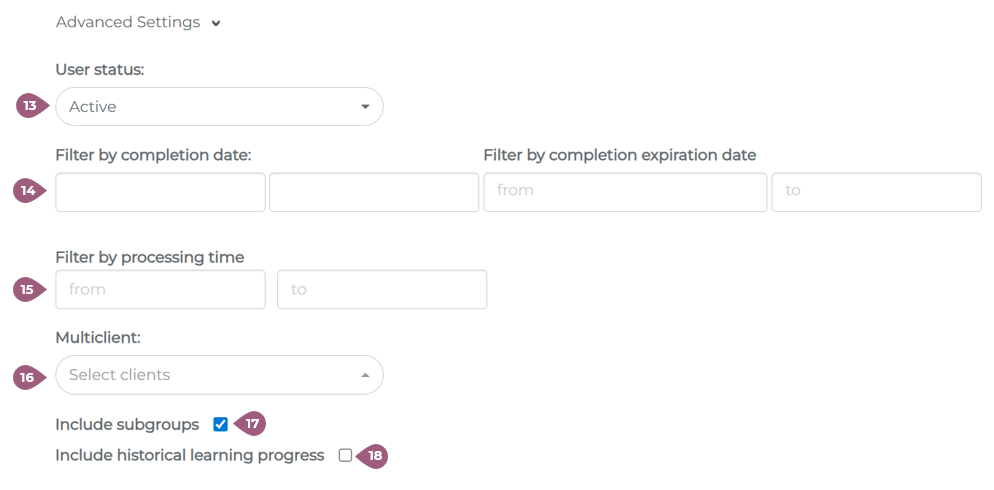Click the number 13 callout marker
This screenshot has height=490, width=994.
tap(30, 106)
